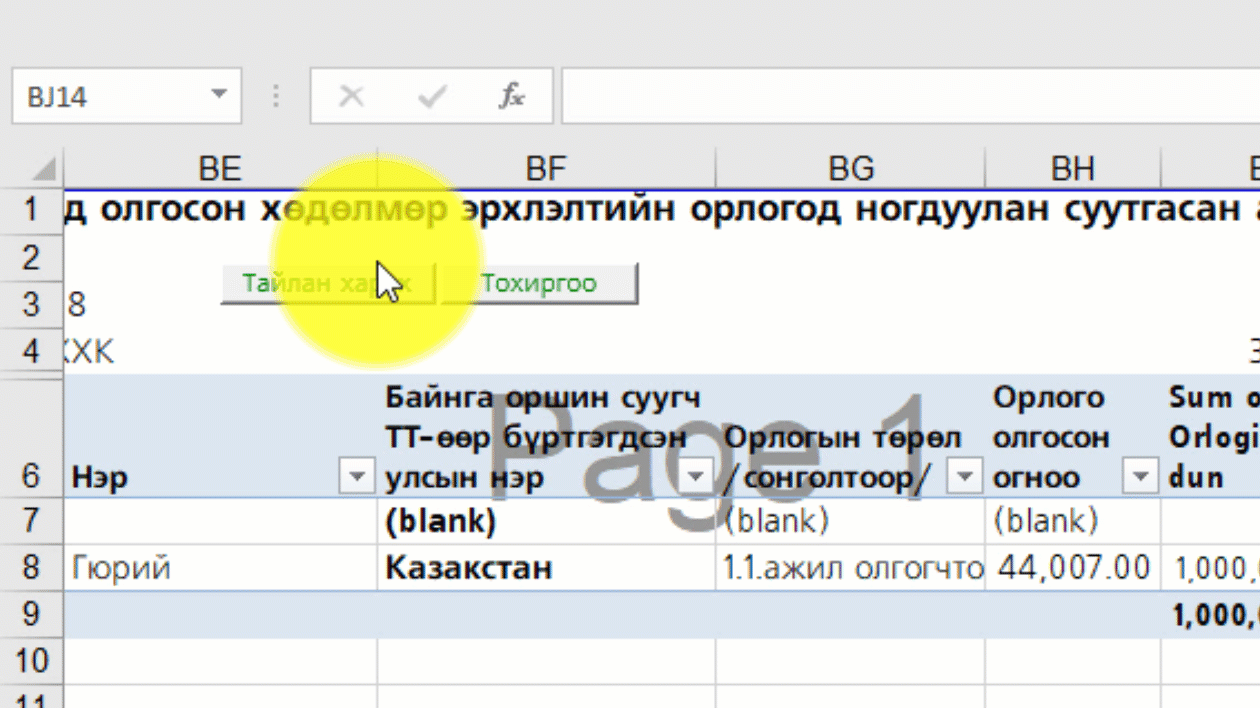Select the total cell in highlighted row 9
The width and height of the screenshot is (1260, 708).
[1210, 613]
